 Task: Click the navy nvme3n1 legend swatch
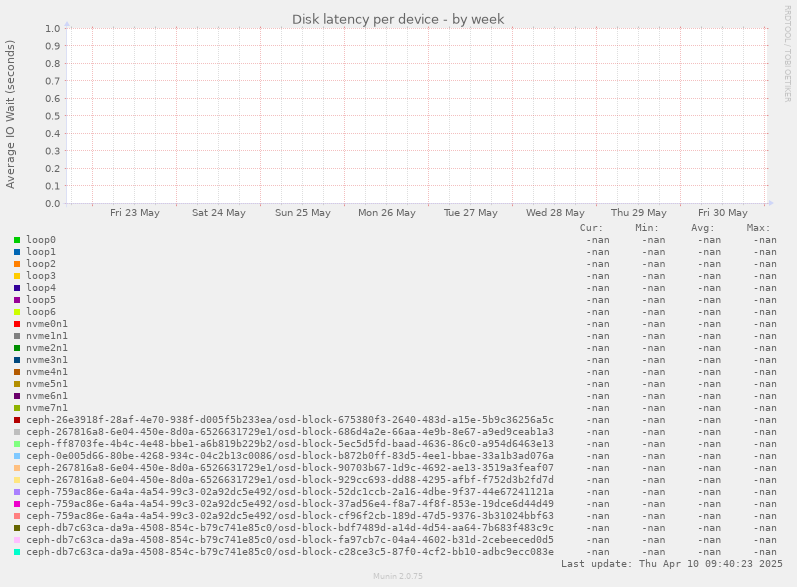coord(17,360)
